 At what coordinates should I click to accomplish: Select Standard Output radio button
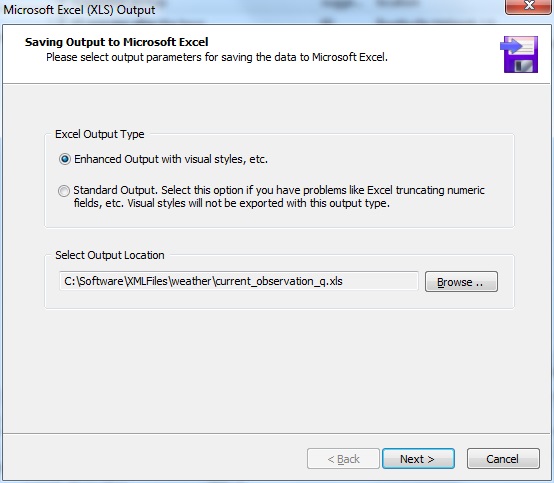tap(64, 191)
